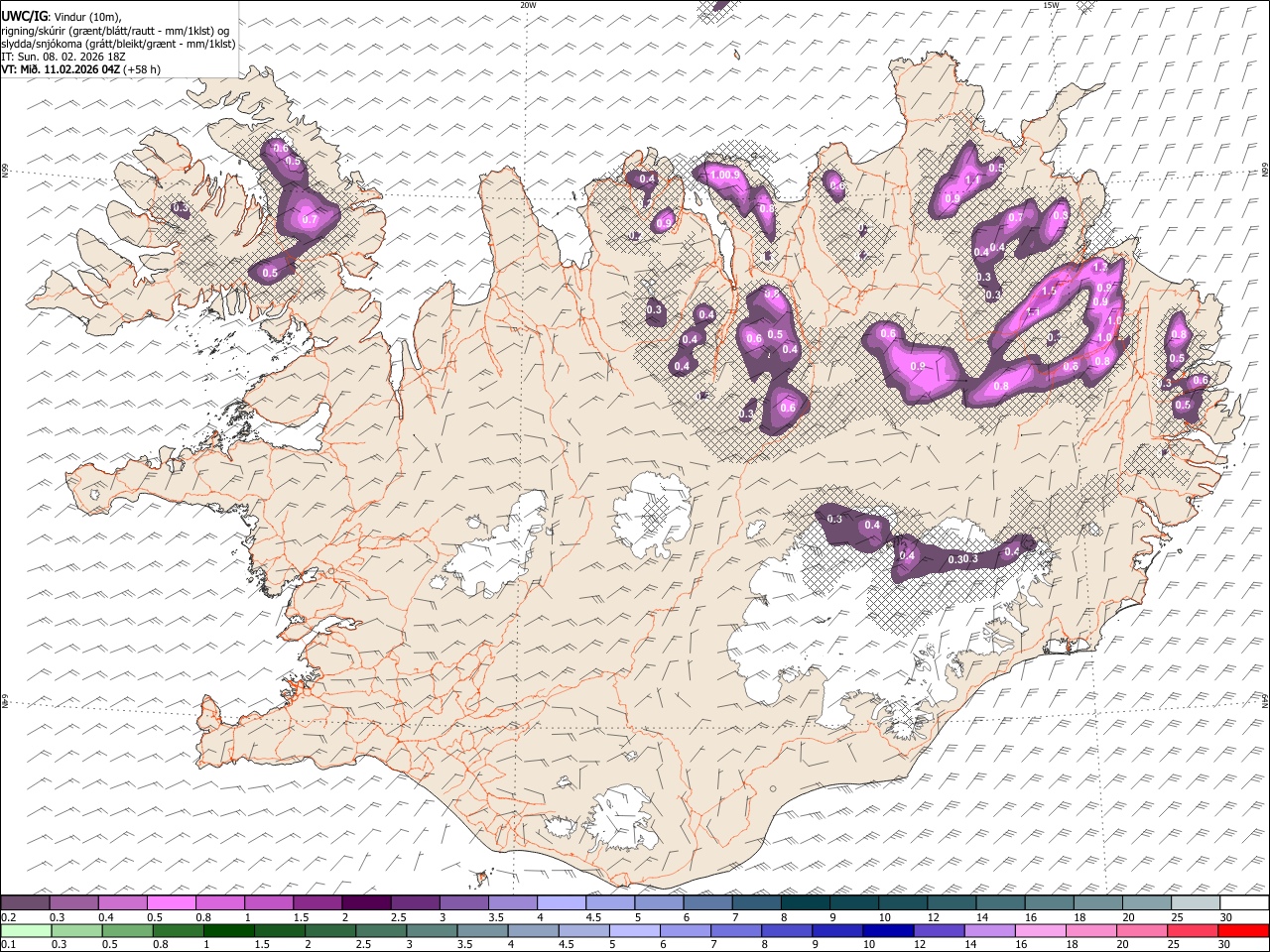Image resolution: width=1270 pixels, height=952 pixels.
Task: Pick the dark navy 10 swatch, bottom legend row
Action: (887, 930)
